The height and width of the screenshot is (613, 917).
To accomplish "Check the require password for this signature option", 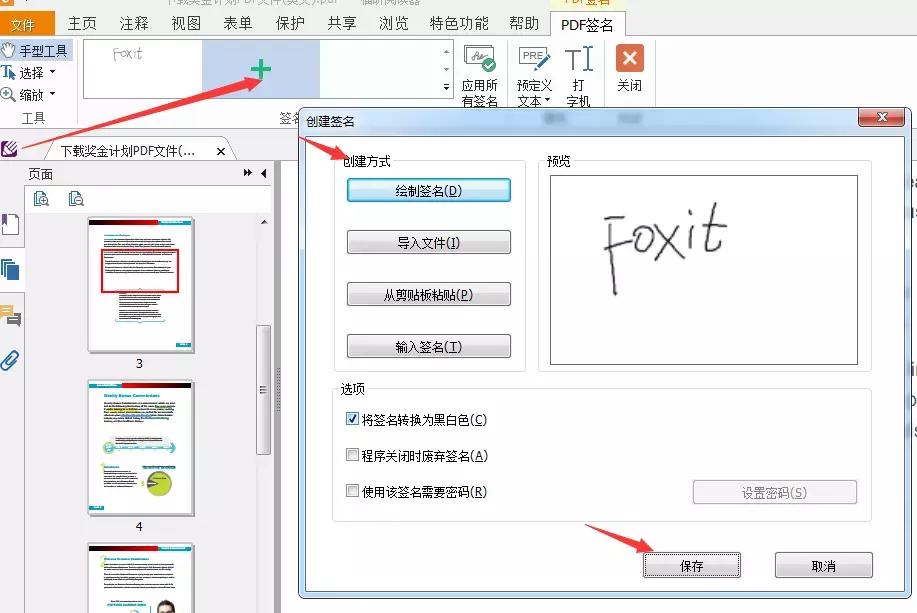I will point(352,492).
